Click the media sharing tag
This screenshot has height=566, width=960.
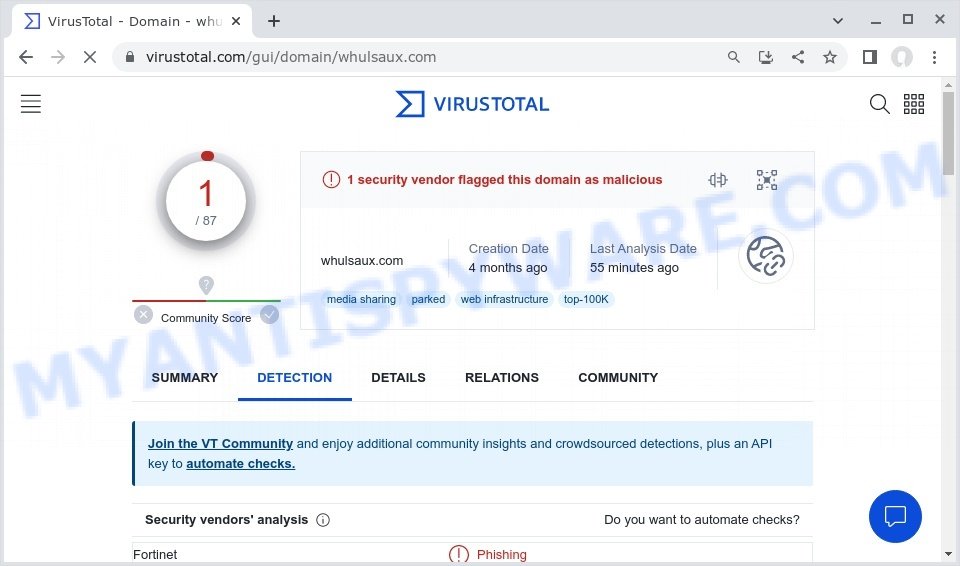pos(361,299)
